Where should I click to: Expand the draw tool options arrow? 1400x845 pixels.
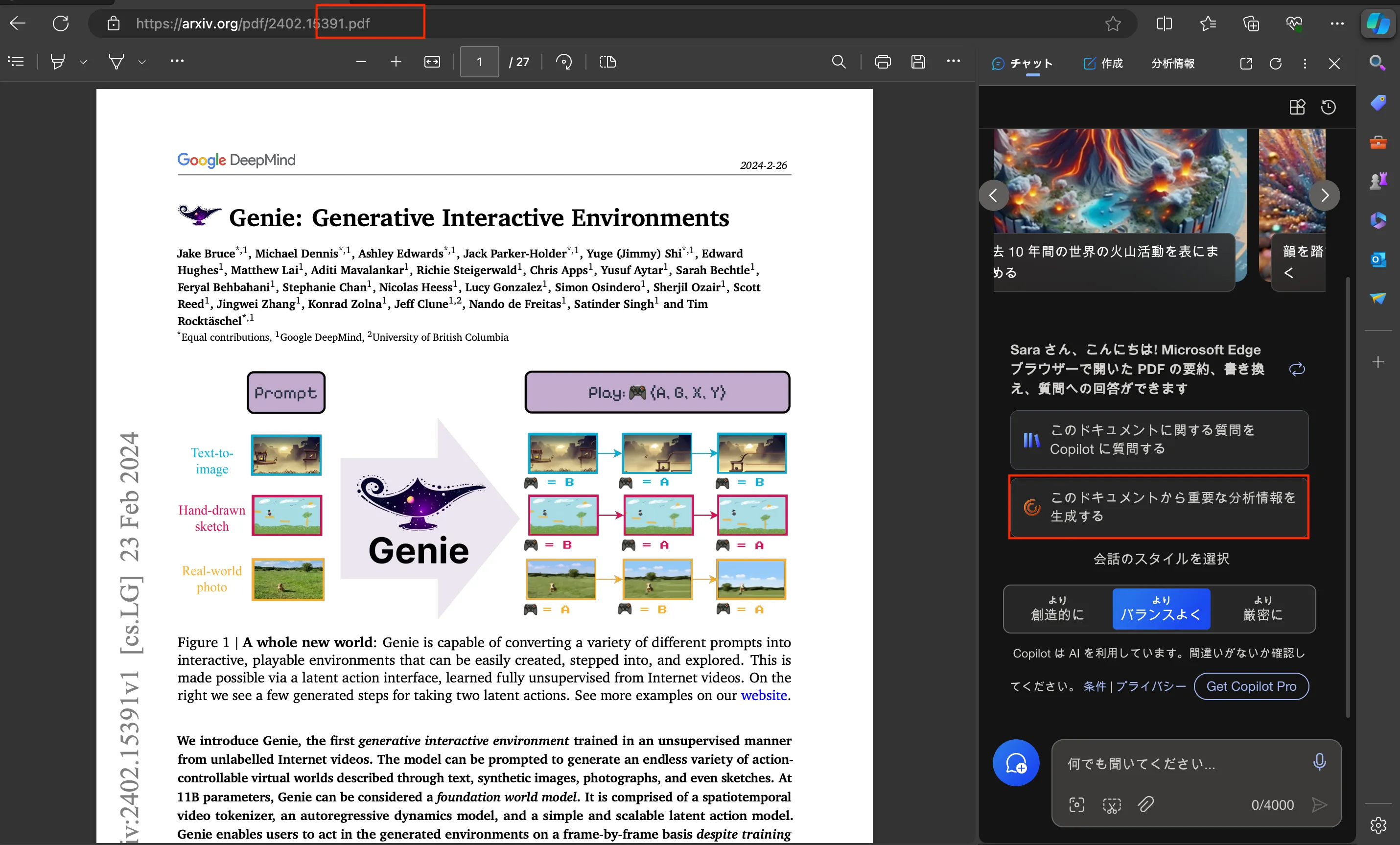click(142, 62)
